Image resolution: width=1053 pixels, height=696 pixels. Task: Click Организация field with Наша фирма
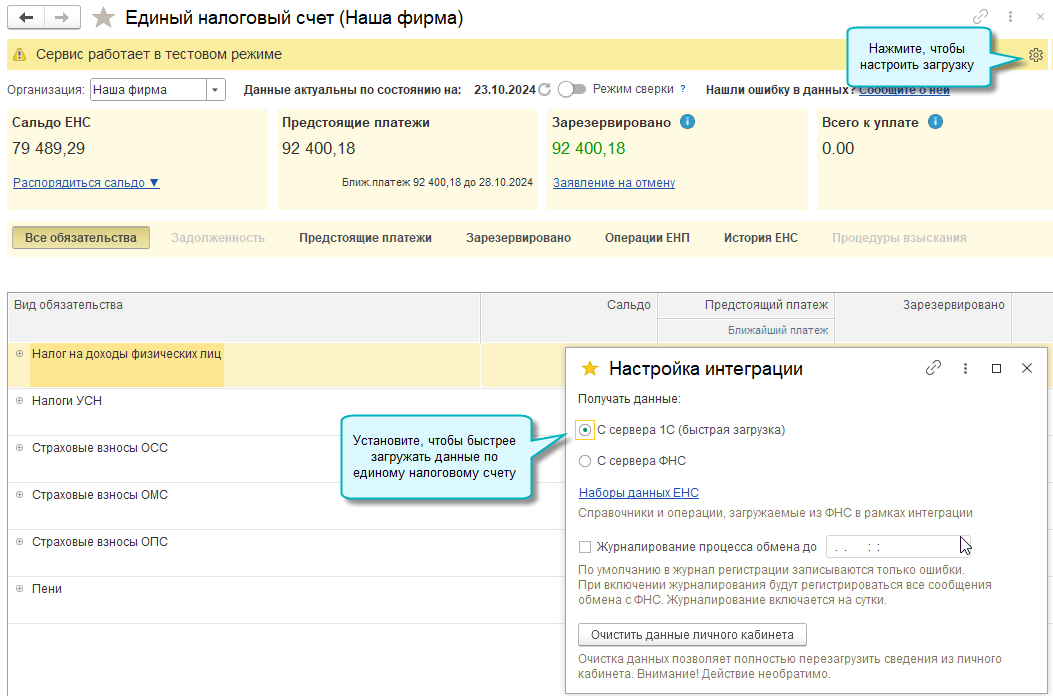coord(148,90)
